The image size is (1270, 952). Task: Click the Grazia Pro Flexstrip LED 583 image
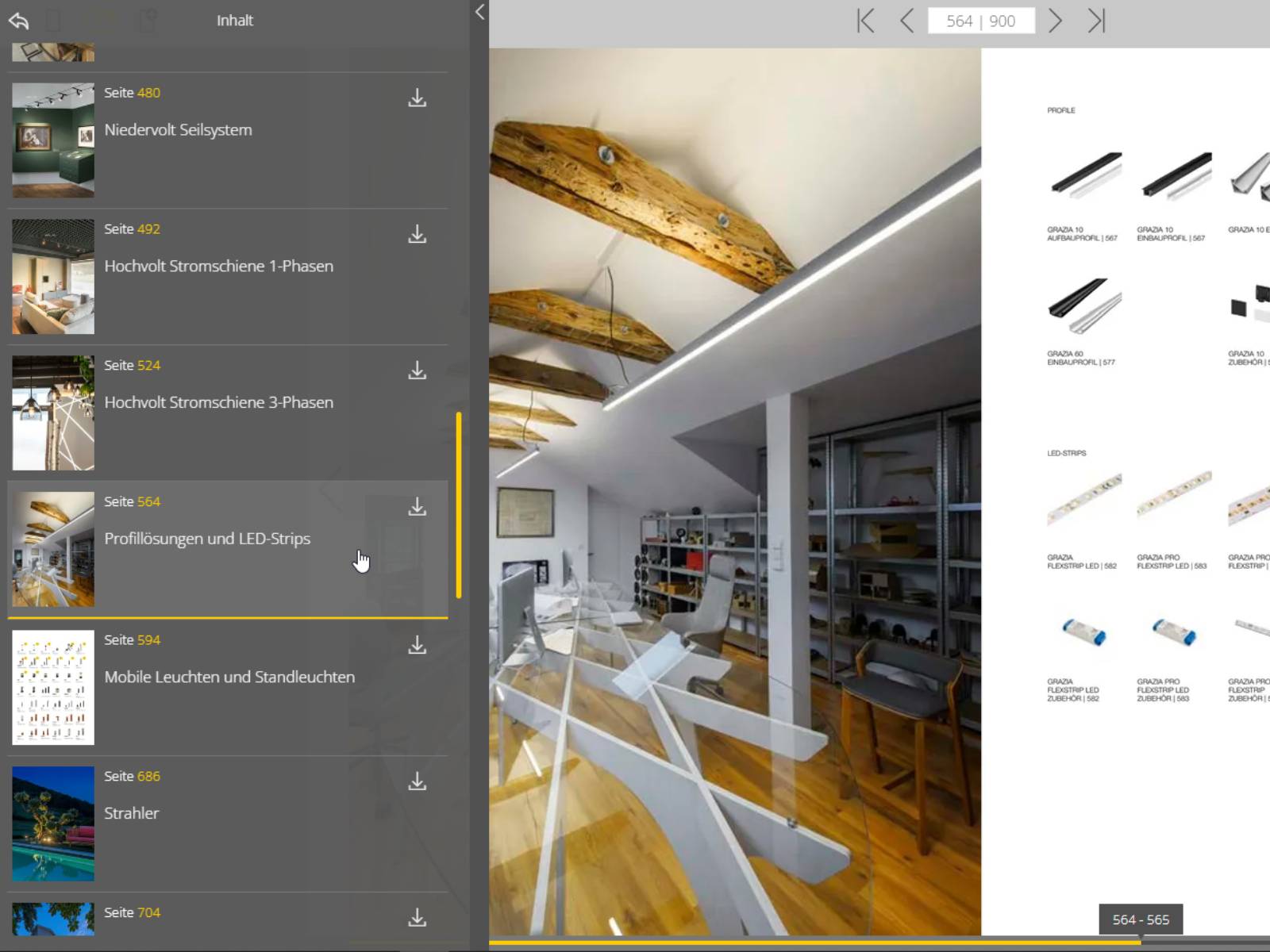[1175, 496]
